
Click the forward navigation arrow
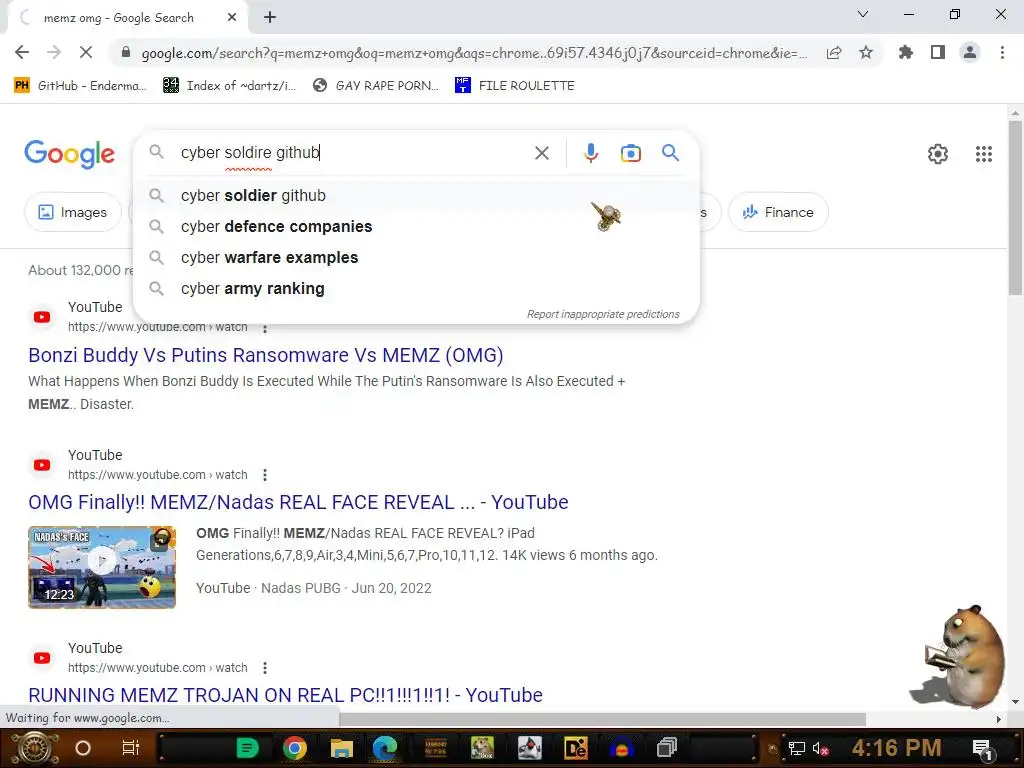coord(54,52)
